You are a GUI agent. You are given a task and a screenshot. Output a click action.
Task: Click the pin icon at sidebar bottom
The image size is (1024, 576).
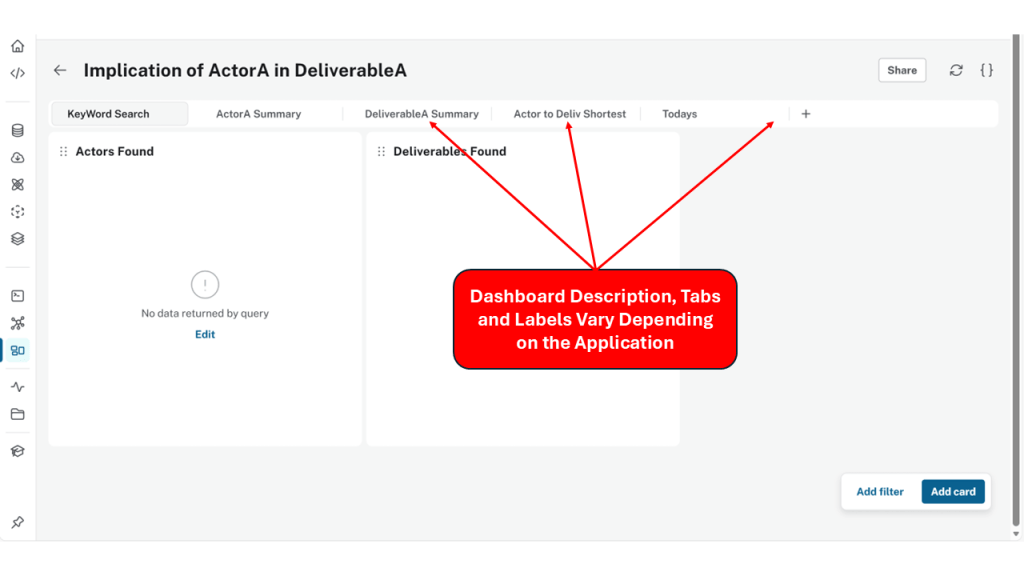(17, 523)
